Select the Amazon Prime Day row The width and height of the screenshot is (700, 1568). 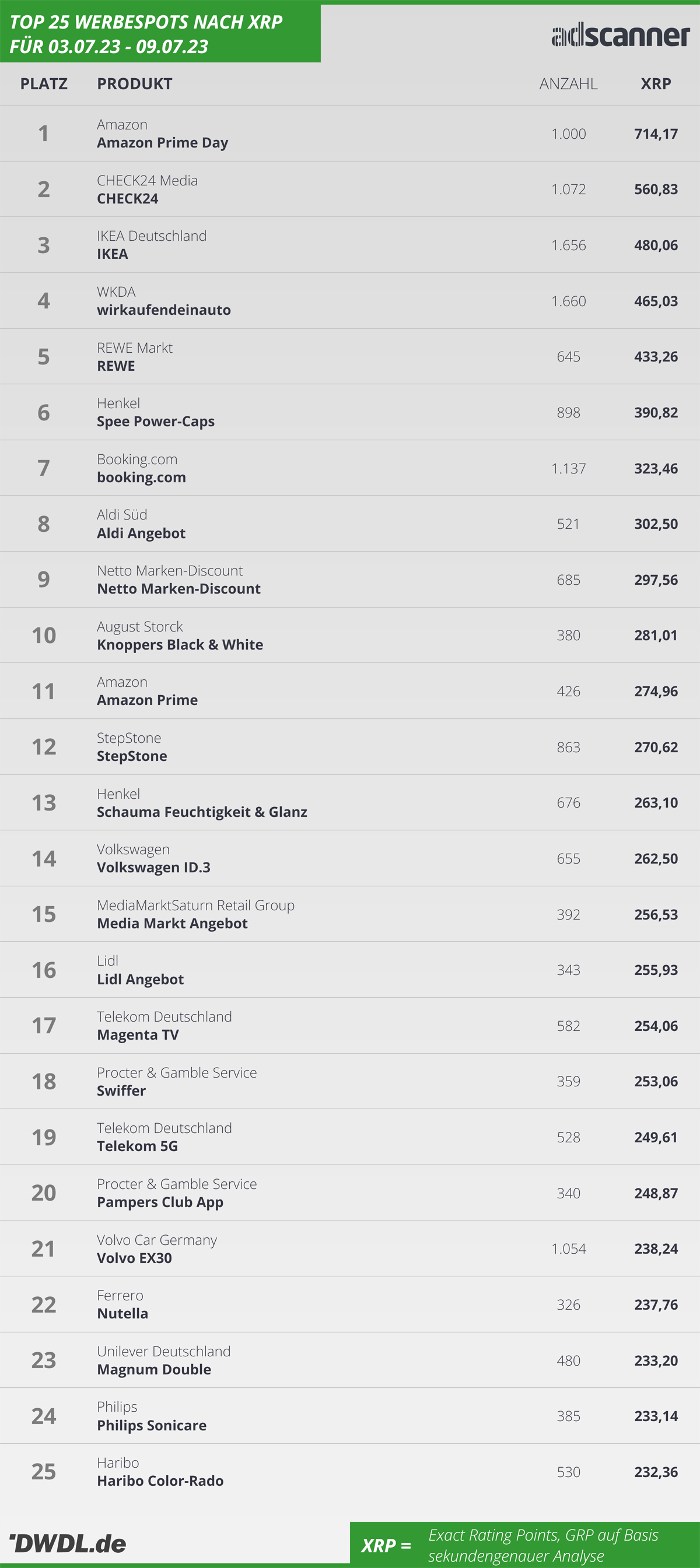point(350,134)
